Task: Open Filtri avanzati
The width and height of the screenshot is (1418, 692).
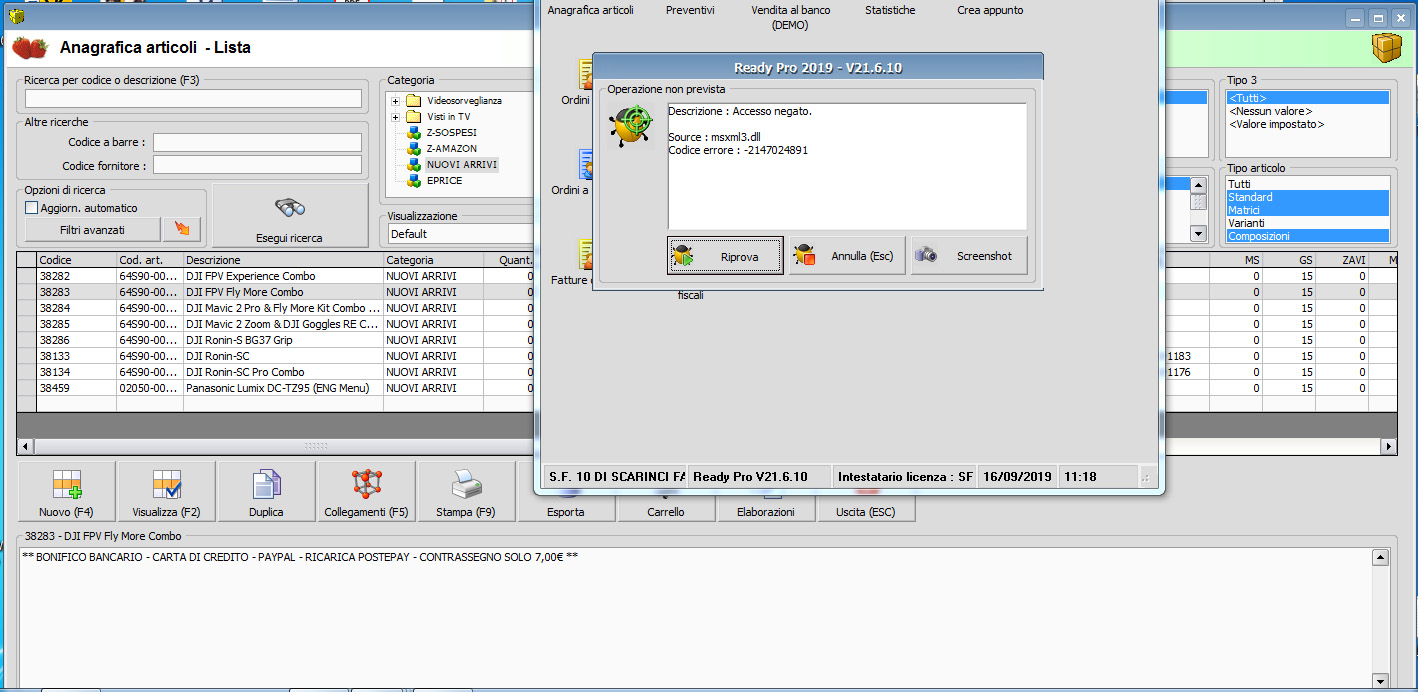Action: point(92,230)
